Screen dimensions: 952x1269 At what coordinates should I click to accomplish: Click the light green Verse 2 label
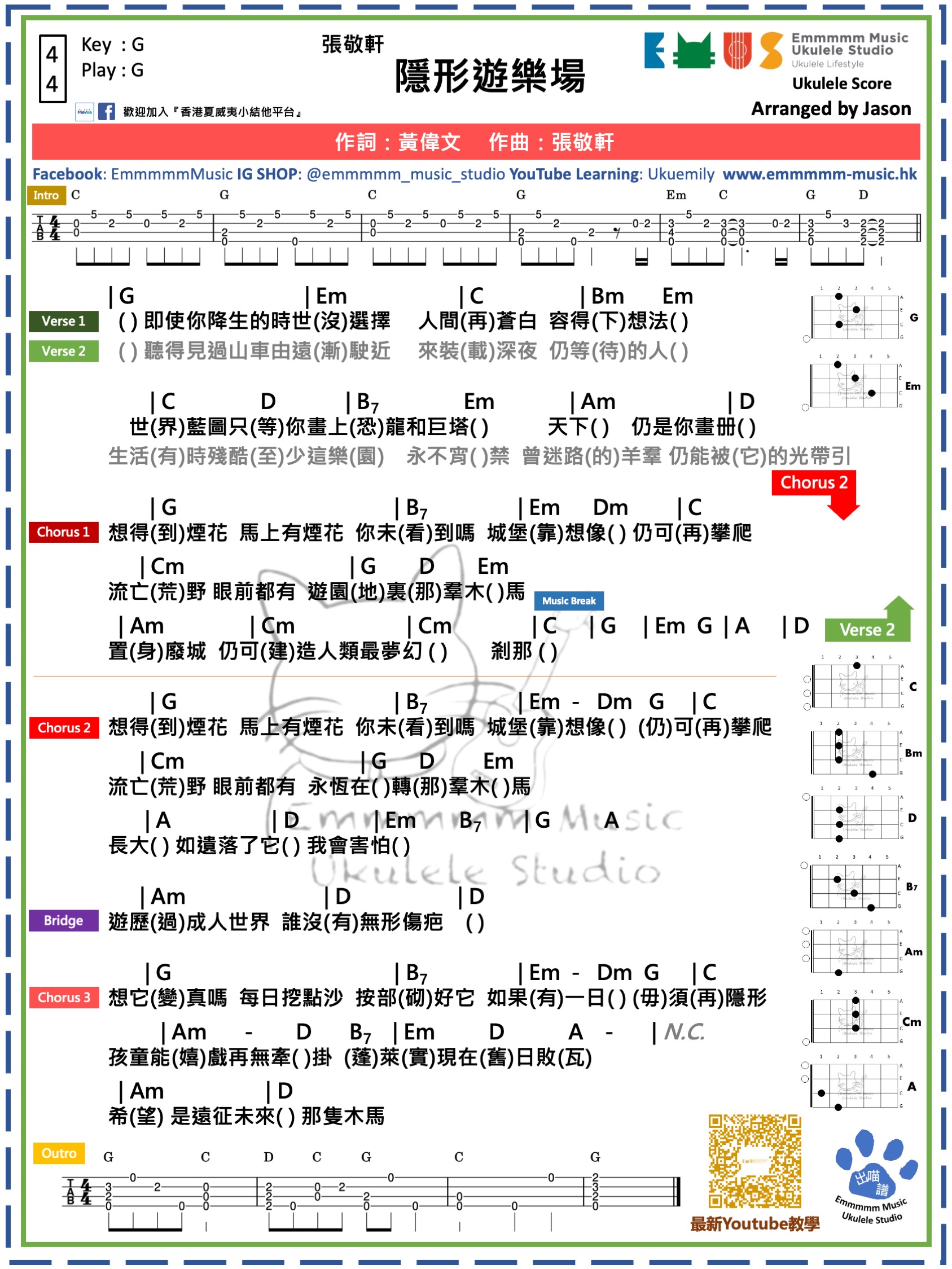(x=63, y=351)
